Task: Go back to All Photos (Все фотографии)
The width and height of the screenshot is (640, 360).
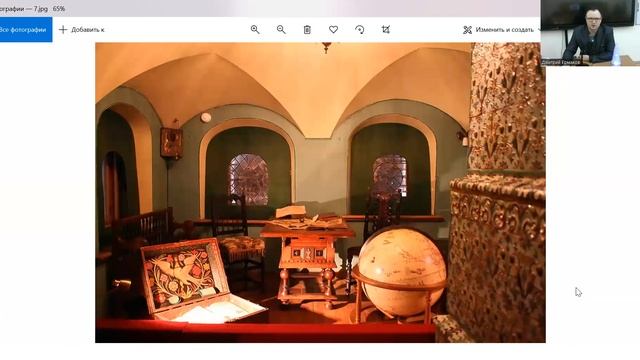Action: pyautogui.click(x=25, y=29)
